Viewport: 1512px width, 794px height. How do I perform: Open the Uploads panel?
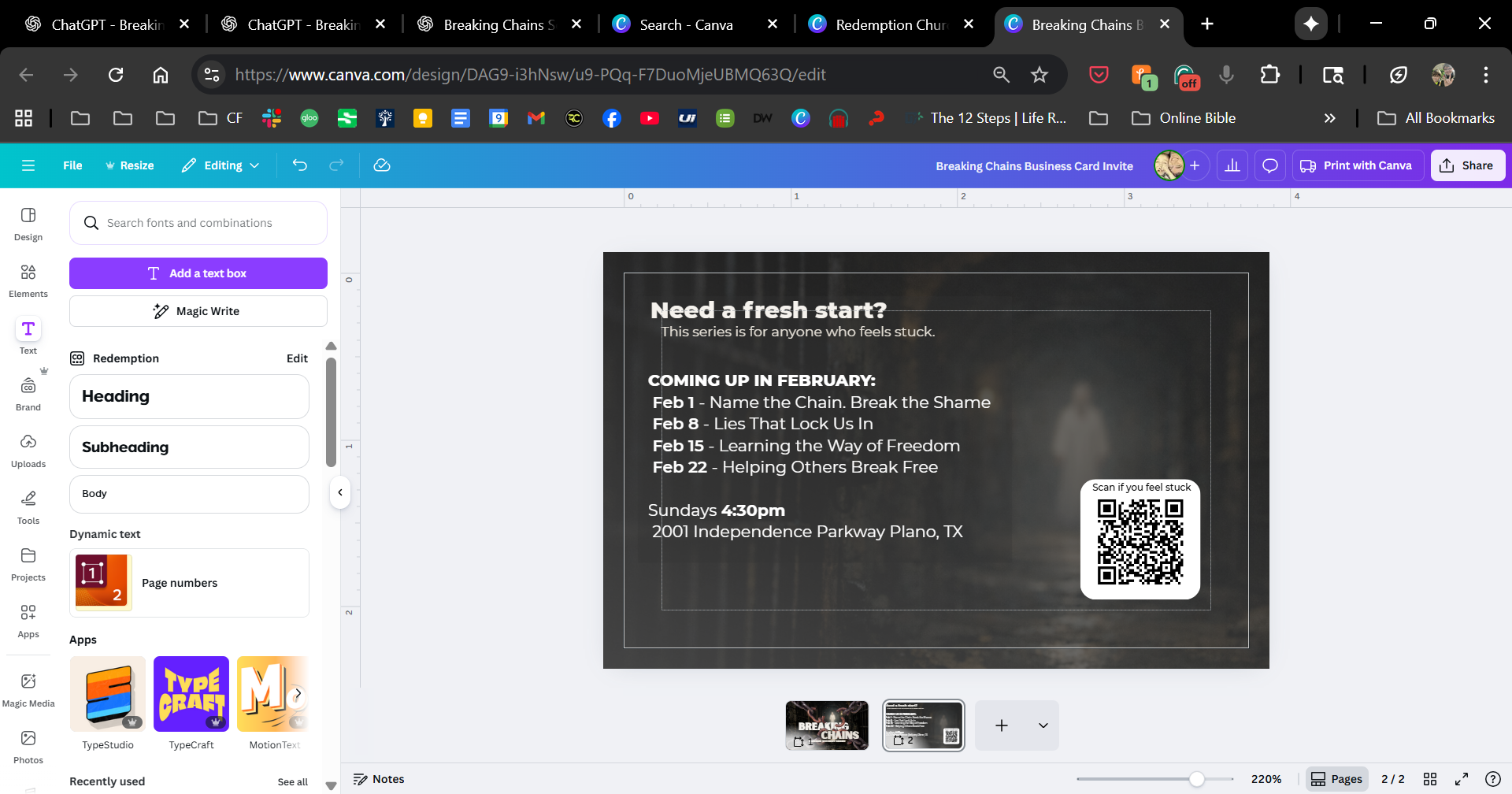28,450
